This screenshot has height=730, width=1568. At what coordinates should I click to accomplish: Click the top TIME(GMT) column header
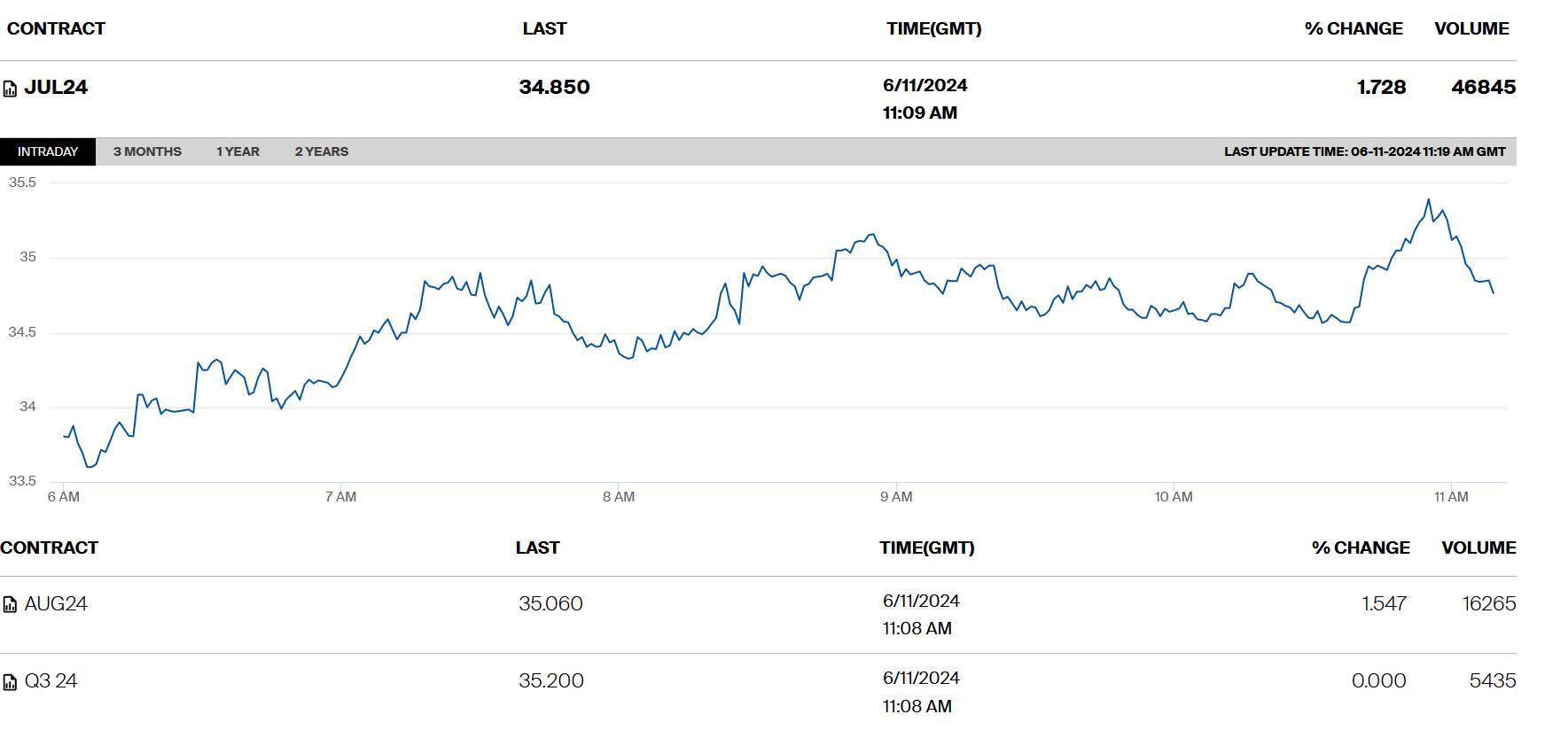pyautogui.click(x=933, y=28)
